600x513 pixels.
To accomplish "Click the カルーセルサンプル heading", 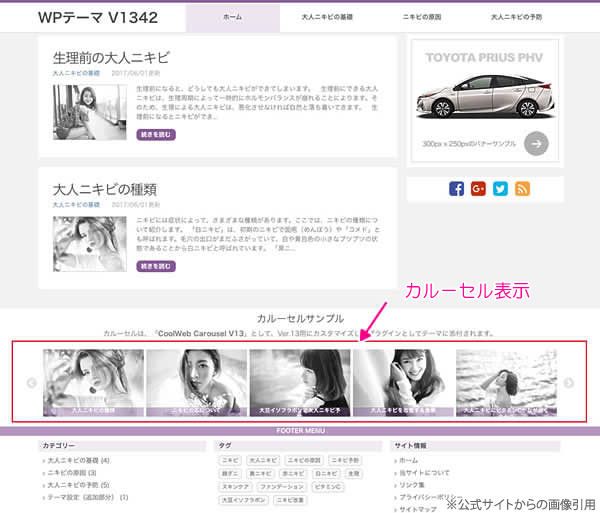I will coord(300,318).
